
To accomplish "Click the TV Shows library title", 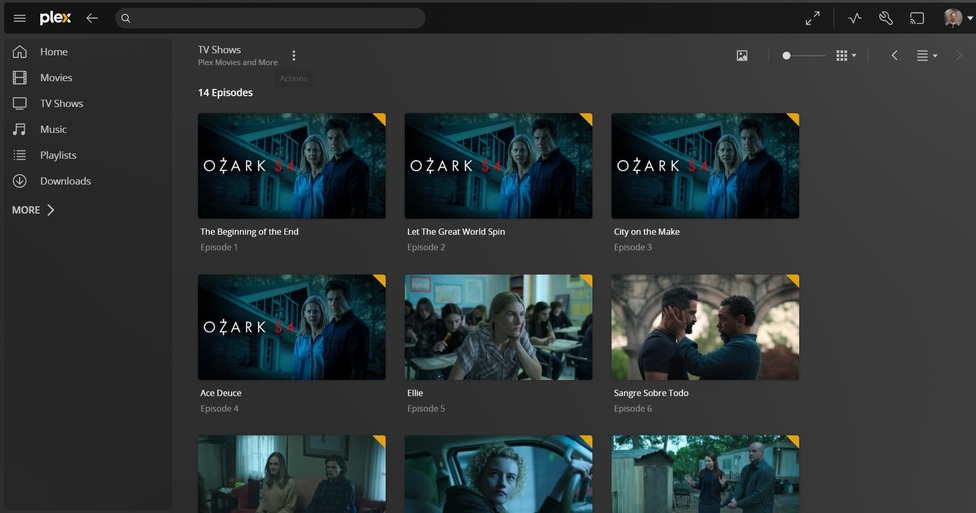I will click(219, 50).
